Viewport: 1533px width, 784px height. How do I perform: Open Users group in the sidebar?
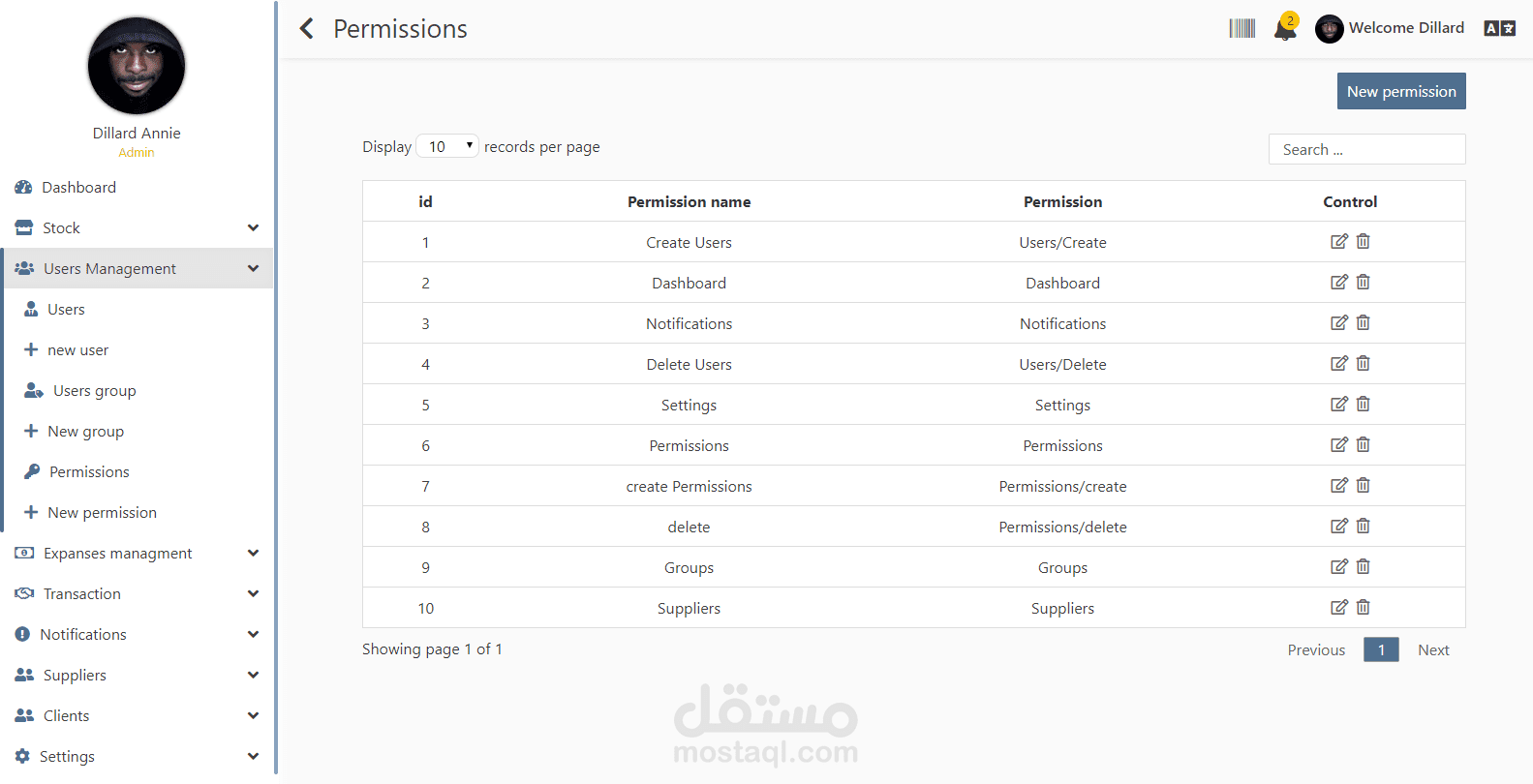[x=94, y=391]
